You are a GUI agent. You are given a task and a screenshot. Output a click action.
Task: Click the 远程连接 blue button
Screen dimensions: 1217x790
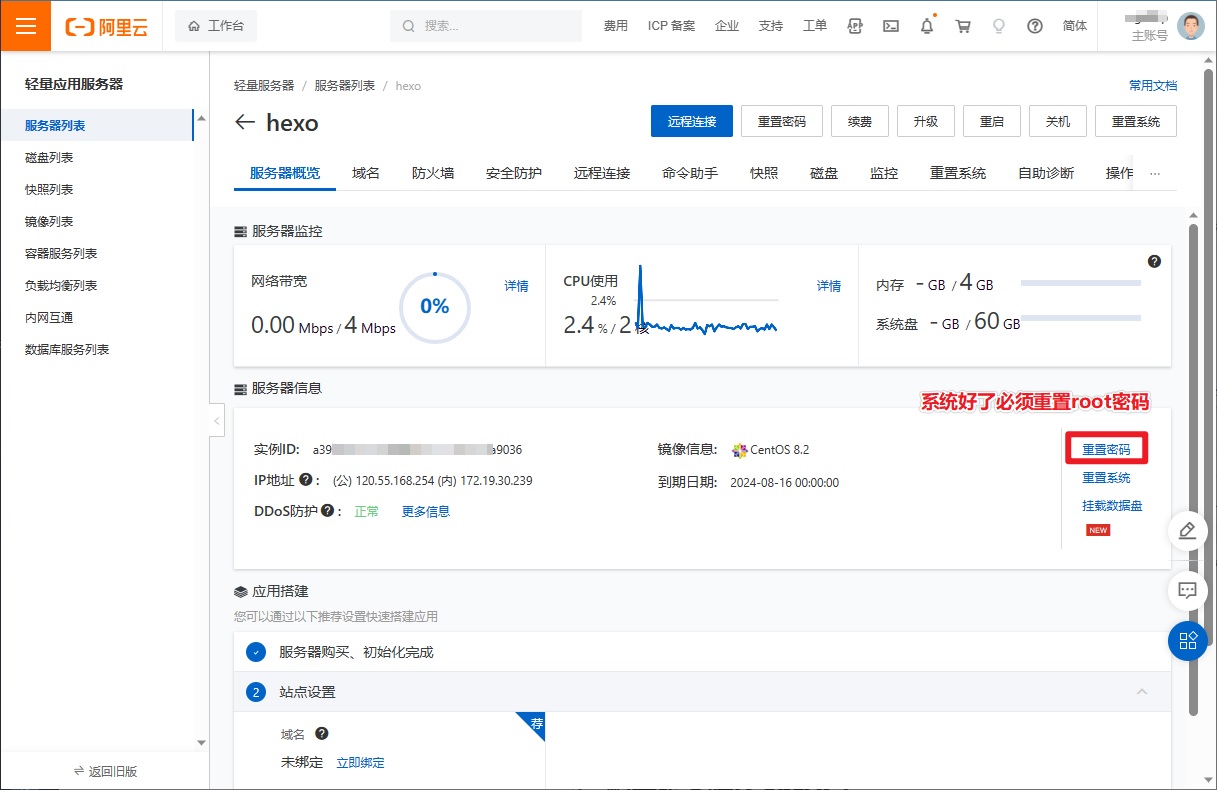[x=692, y=121]
